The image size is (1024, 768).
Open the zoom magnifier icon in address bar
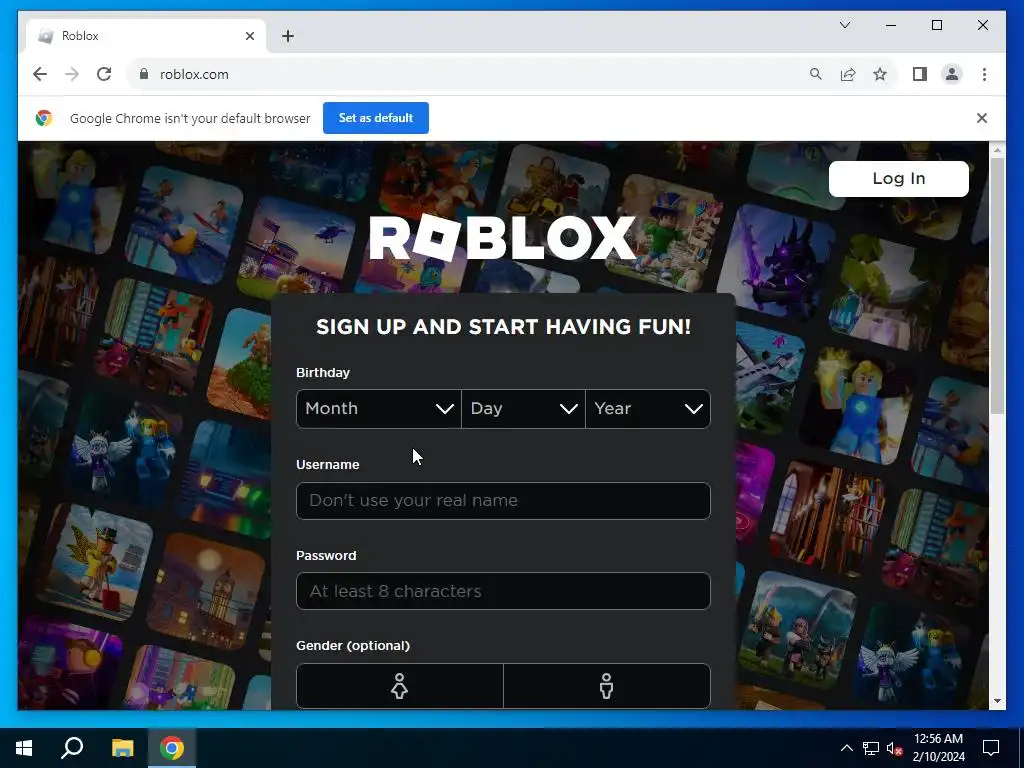(816, 74)
